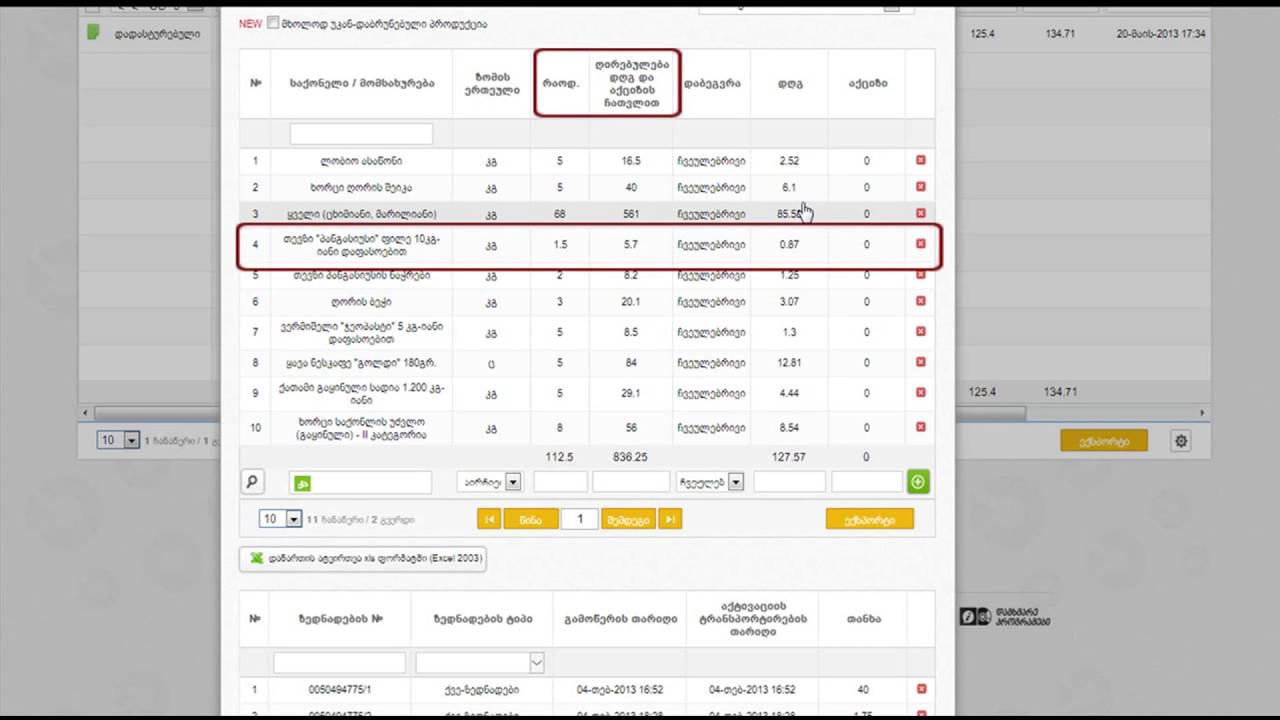Click the 'ზომის ერთეული' column header
Image resolution: width=1280 pixels, height=720 pixels.
point(491,83)
